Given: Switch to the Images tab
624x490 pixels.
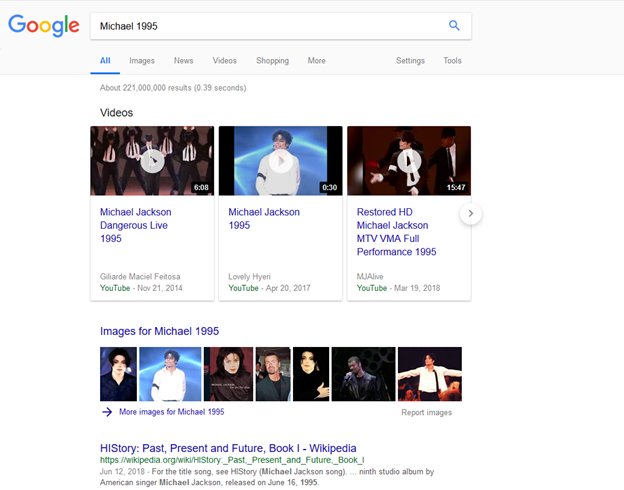Looking at the screenshot, I should (142, 61).
